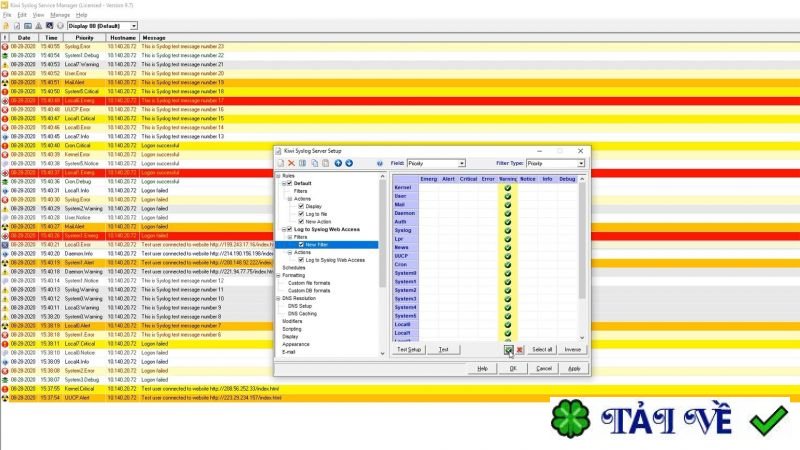Select Custom file formats in the tree
The height and width of the screenshot is (450, 800).
pos(309,283)
